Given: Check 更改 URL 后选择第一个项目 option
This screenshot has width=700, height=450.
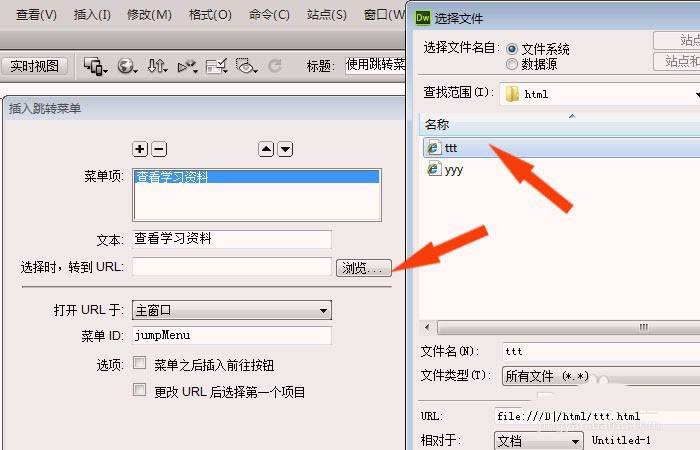Looking at the screenshot, I should (139, 390).
